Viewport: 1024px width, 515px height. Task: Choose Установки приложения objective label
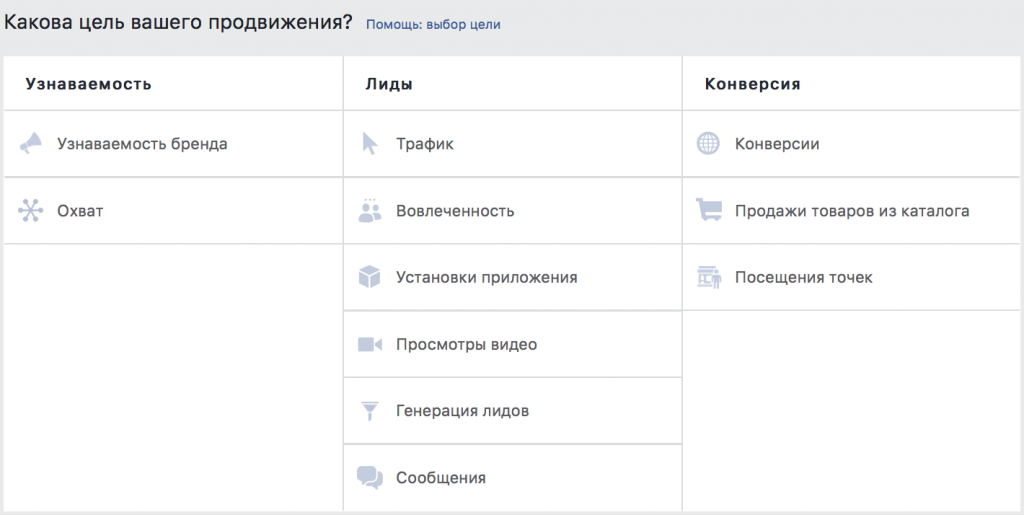487,277
